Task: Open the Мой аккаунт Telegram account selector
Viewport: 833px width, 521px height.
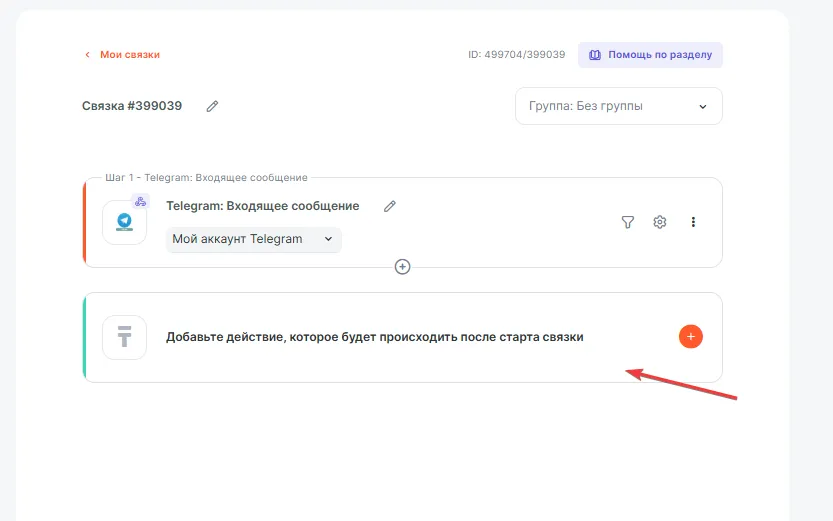Action: 253,239
